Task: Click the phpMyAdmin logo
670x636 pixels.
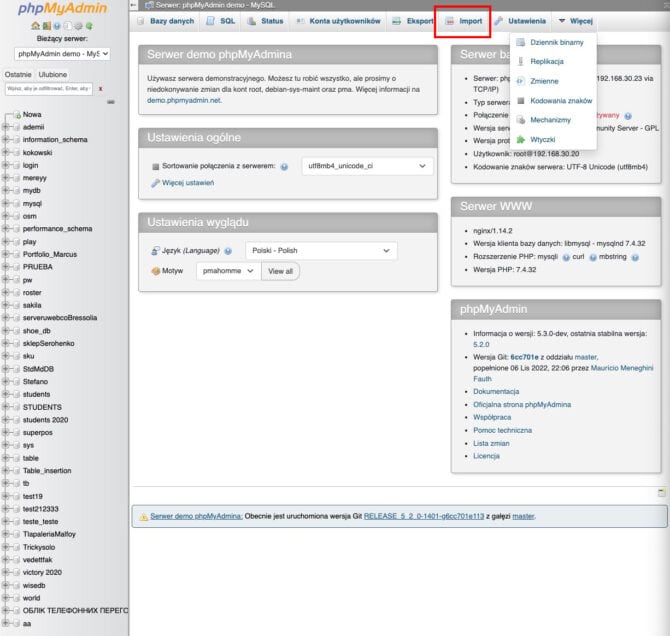Action: [x=62, y=9]
